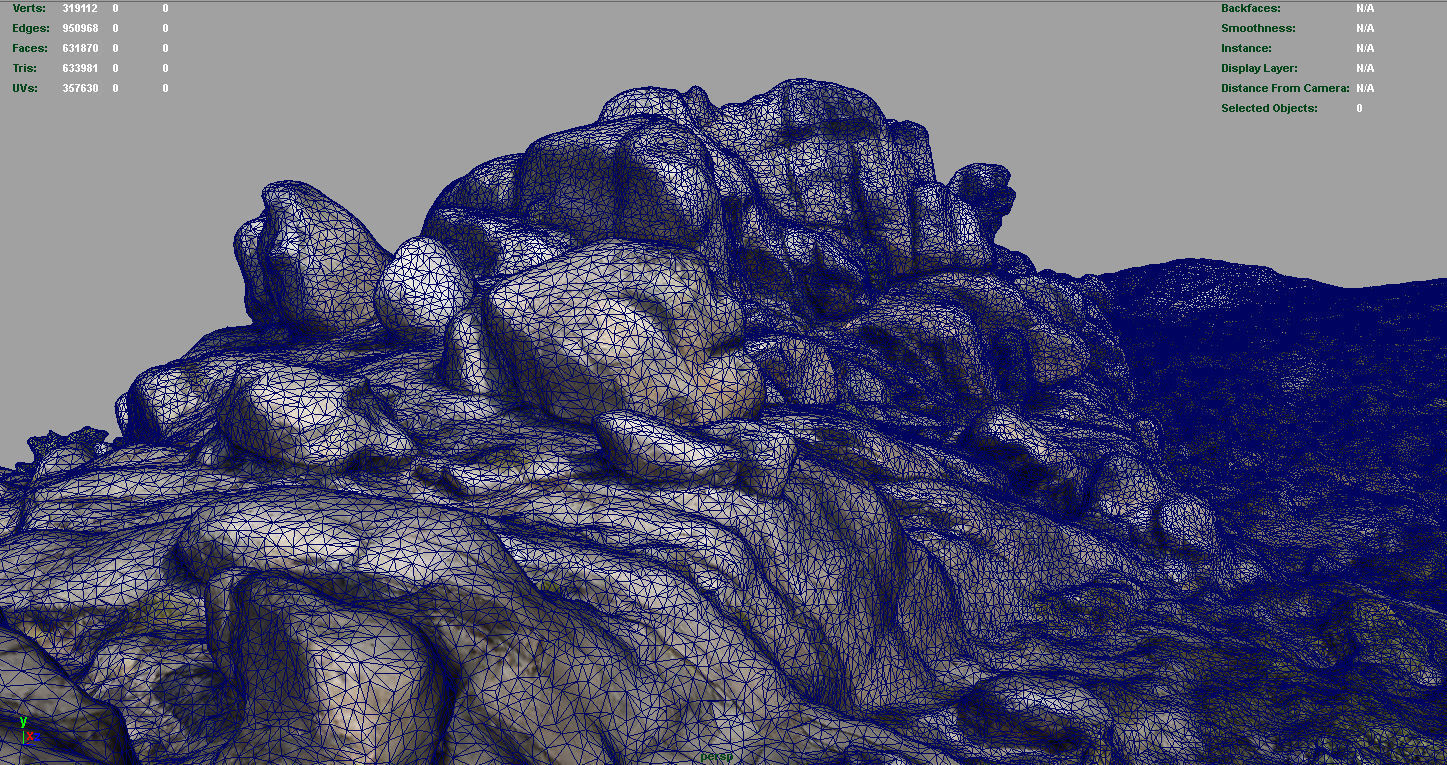Click the N/A value beside Backfaces
The height and width of the screenshot is (765, 1447).
(x=1365, y=8)
